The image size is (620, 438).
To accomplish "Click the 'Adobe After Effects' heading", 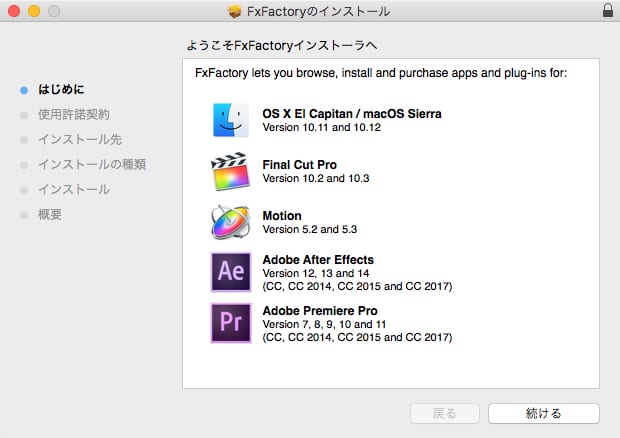I will click(x=318, y=260).
